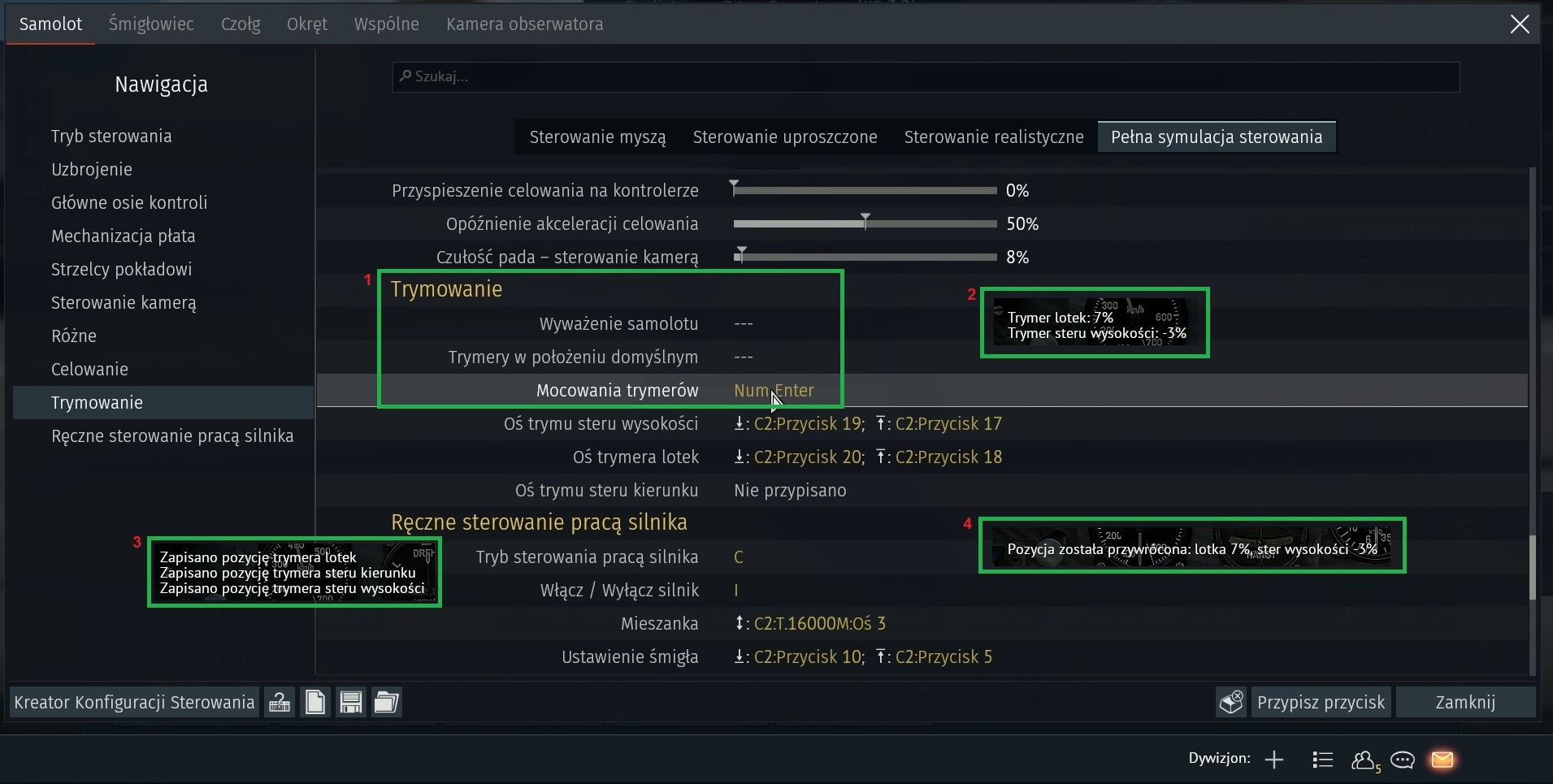This screenshot has height=784, width=1553.
Task: Click the clear key binding icon
Action: coord(1231,702)
